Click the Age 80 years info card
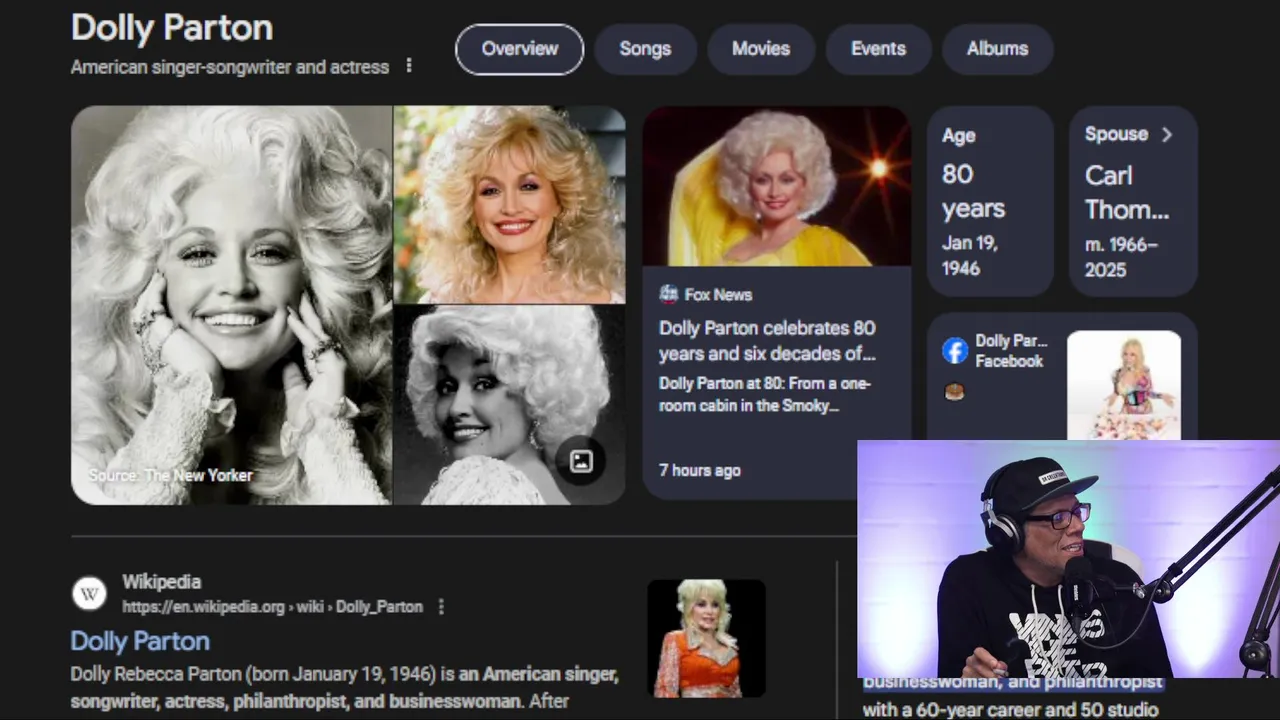The image size is (1280, 720). click(990, 201)
